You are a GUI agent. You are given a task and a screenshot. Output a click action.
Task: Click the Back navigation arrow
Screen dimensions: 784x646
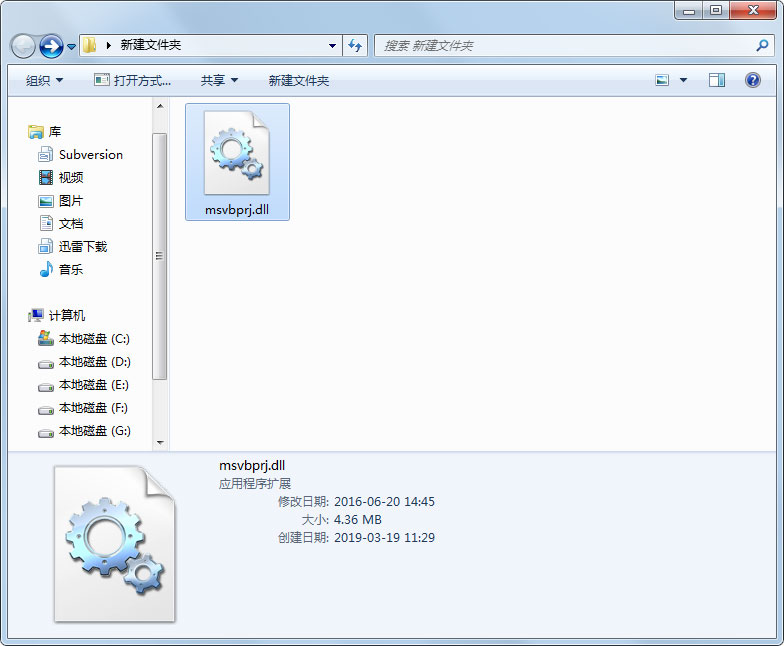pyautogui.click(x=22, y=46)
